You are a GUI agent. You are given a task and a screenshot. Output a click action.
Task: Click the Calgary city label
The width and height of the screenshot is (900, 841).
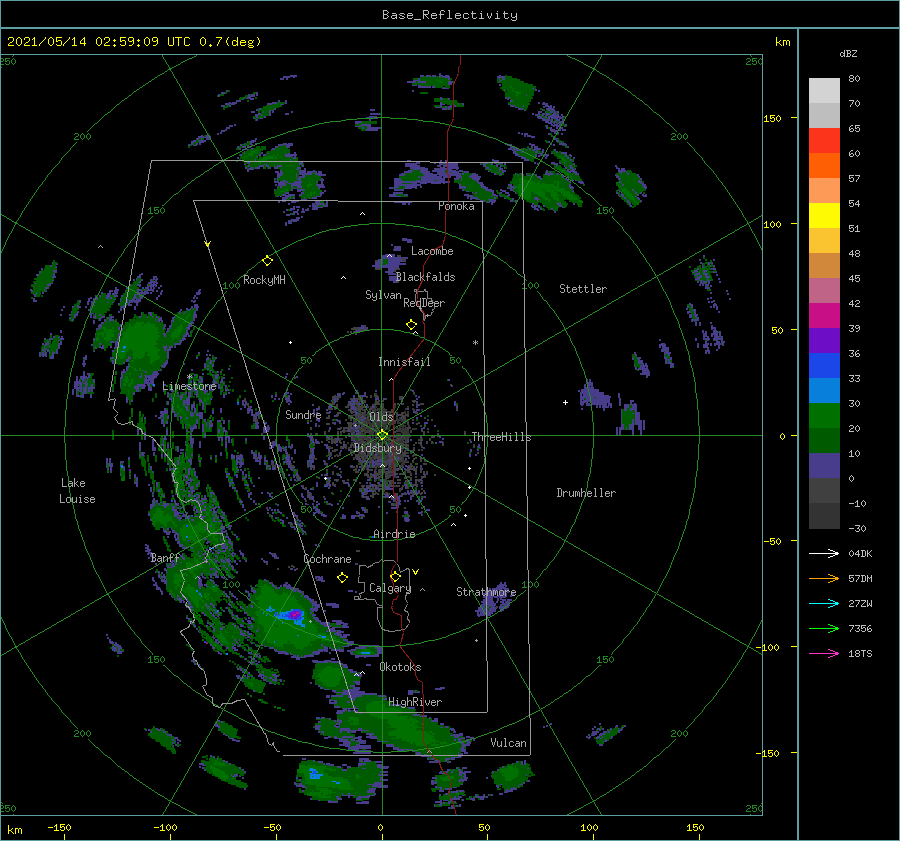coord(390,588)
